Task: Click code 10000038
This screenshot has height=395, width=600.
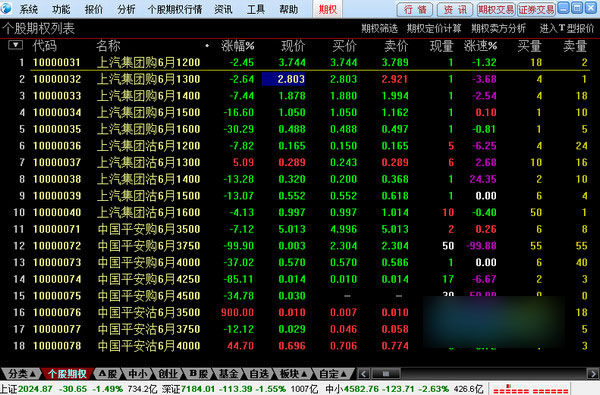Action: pos(57,179)
